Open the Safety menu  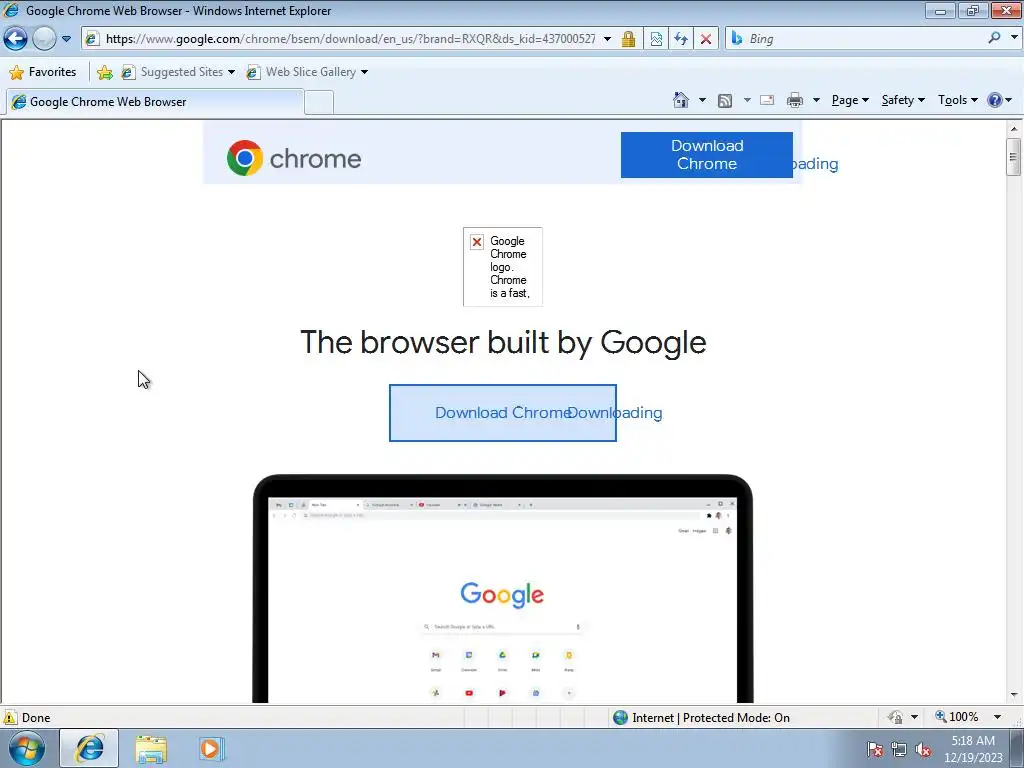coord(903,100)
